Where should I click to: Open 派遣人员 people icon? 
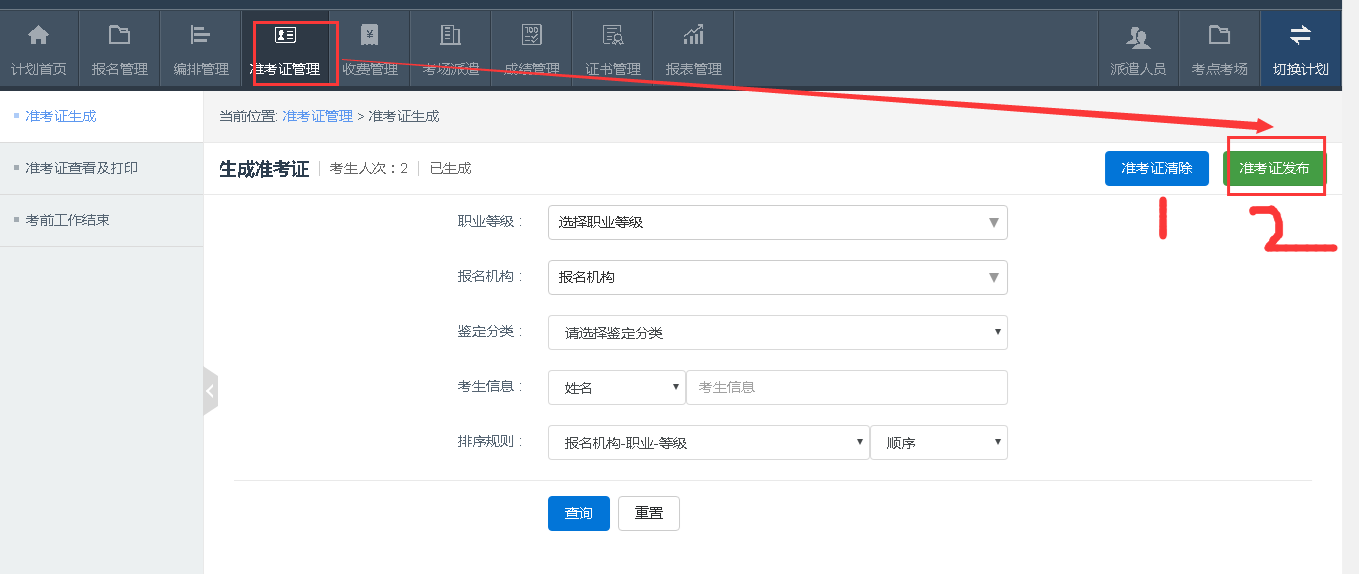pos(1138,37)
